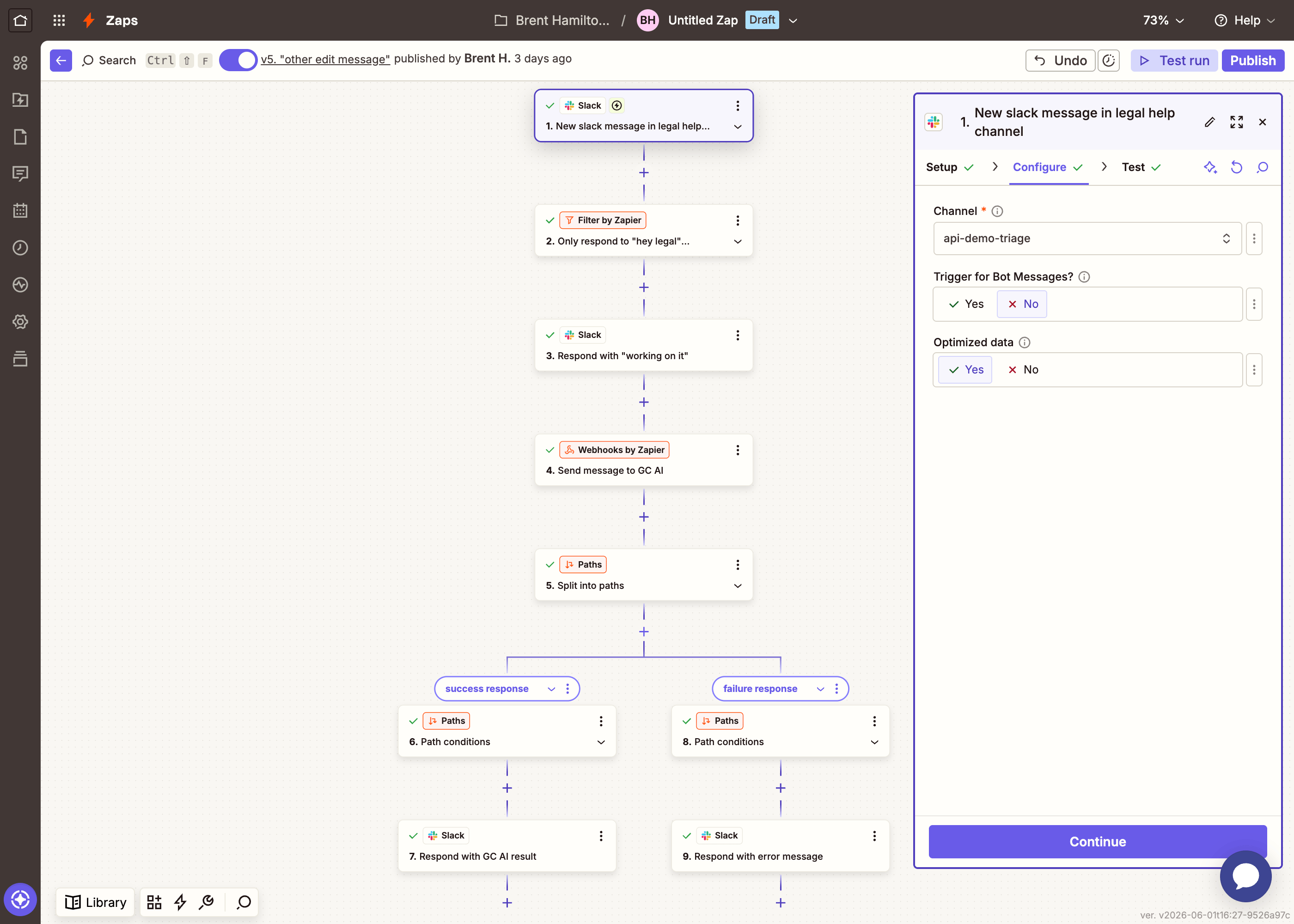Click the AI assistant circle icon

click(20, 900)
